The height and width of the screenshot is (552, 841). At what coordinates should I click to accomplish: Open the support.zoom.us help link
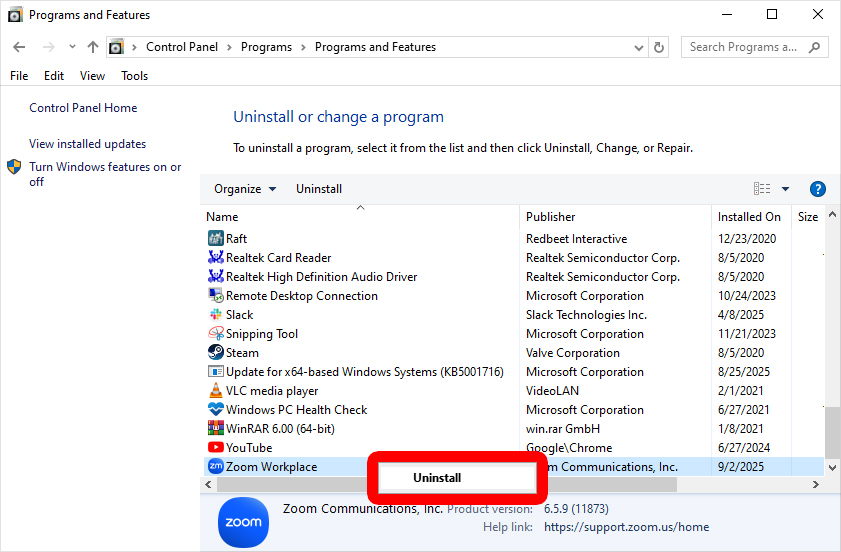626,527
